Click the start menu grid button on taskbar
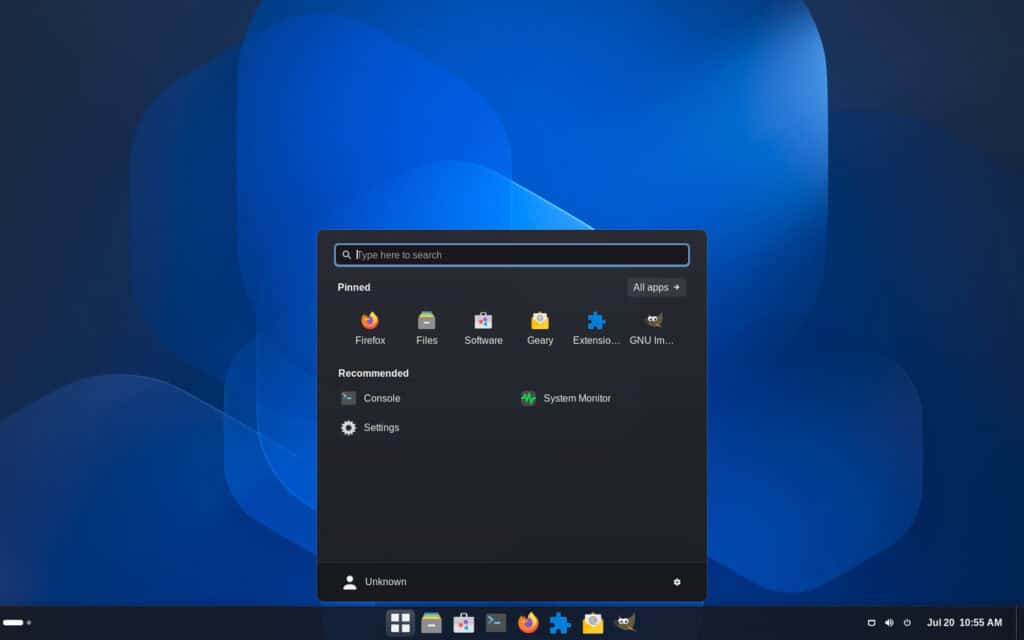 (400, 622)
